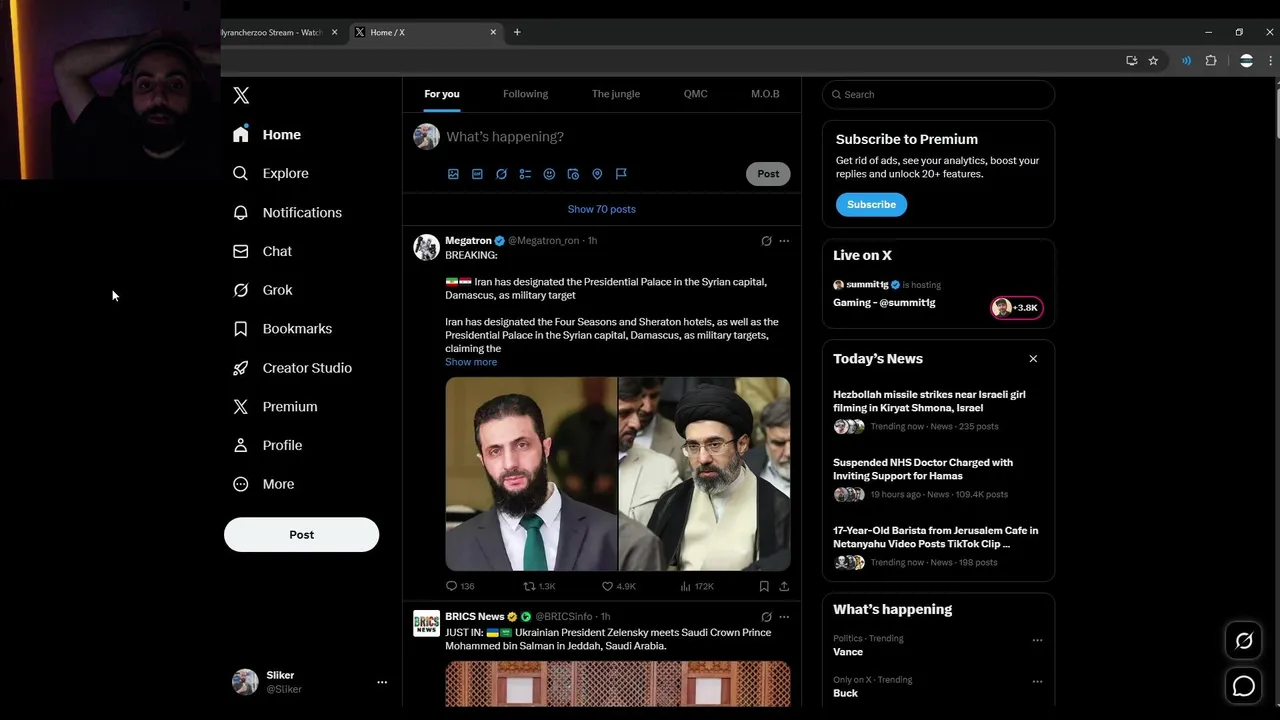Screen dimensions: 1280x720
Task: Click the compose box Post button
Action: (768, 174)
